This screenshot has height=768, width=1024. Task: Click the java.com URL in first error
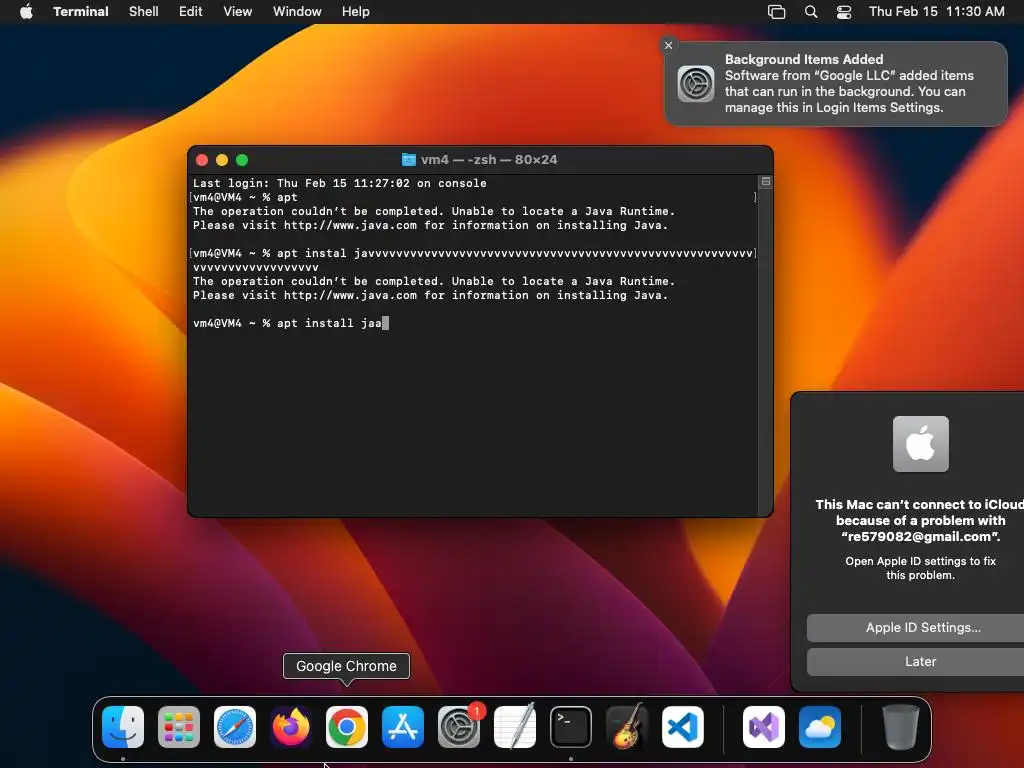pyautogui.click(x=350, y=225)
